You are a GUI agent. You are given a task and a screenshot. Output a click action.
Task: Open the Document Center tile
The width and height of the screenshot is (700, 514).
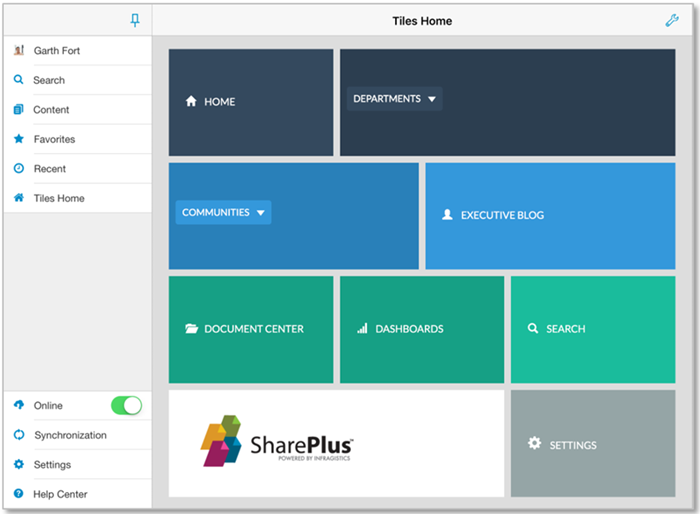(x=250, y=329)
